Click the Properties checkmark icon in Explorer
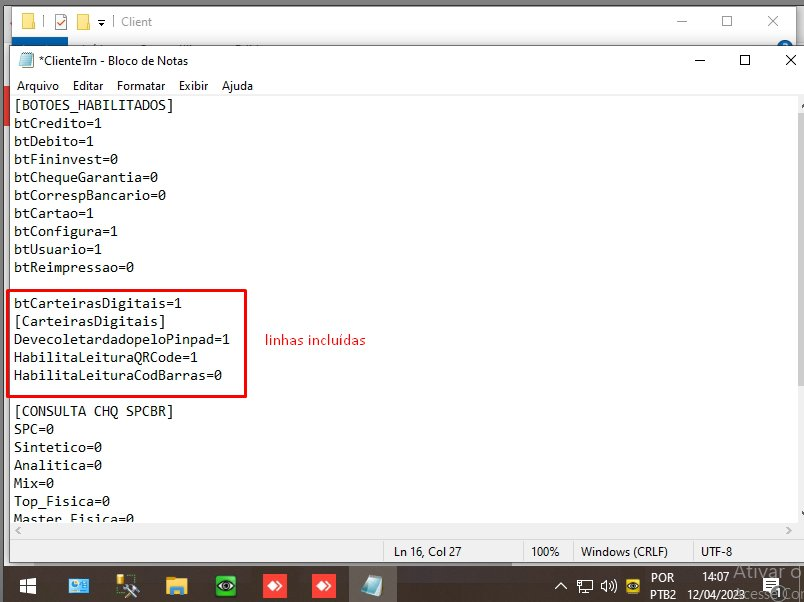This screenshot has height=602, width=804. (x=61, y=21)
